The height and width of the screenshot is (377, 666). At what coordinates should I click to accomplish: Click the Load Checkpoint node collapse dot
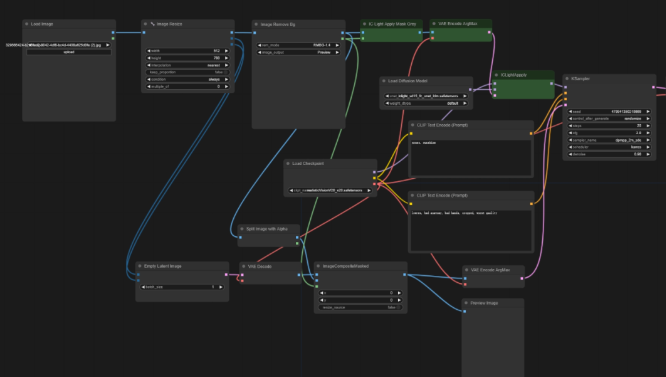(288, 163)
